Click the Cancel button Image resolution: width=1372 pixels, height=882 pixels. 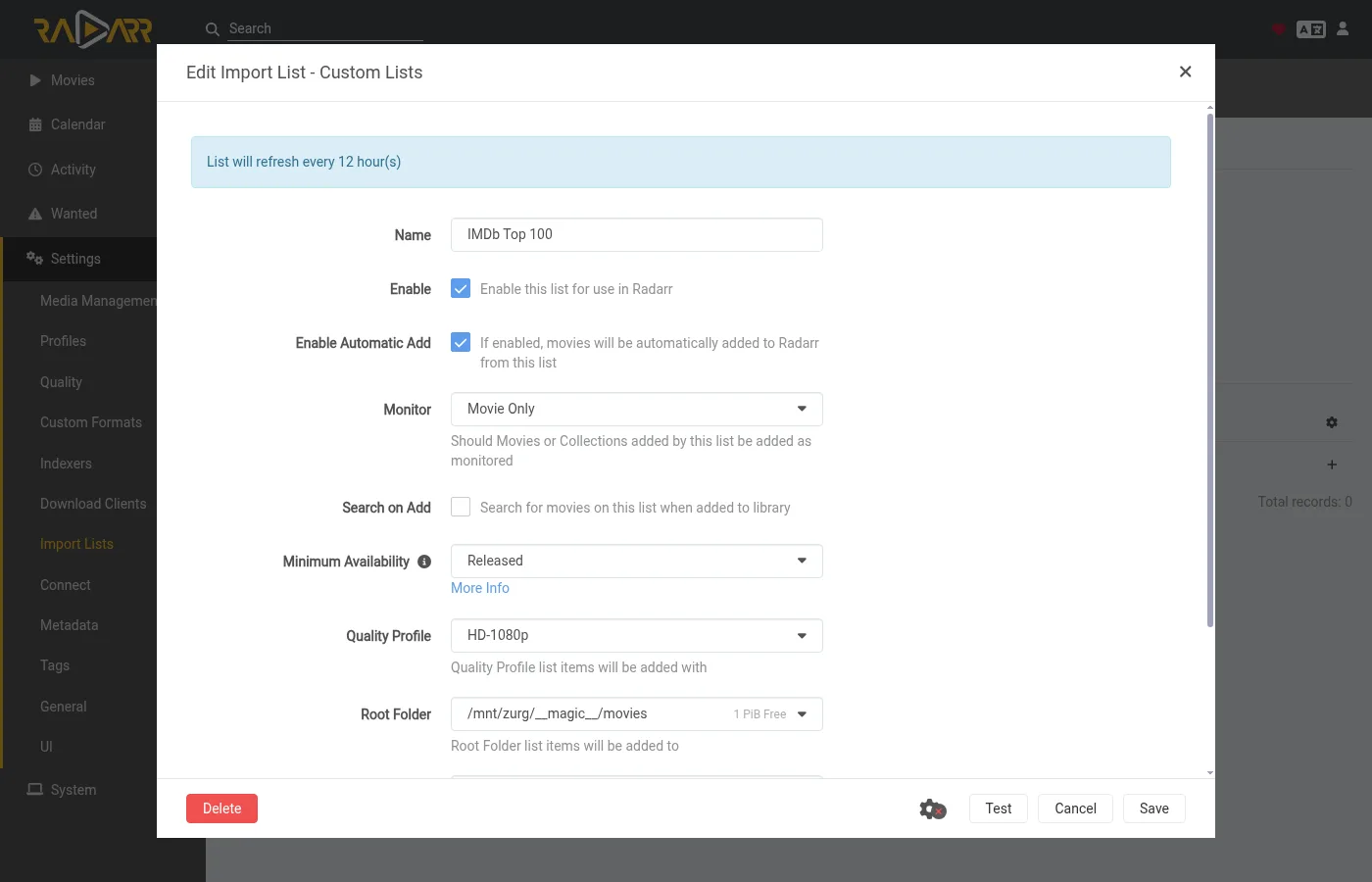tap(1075, 808)
